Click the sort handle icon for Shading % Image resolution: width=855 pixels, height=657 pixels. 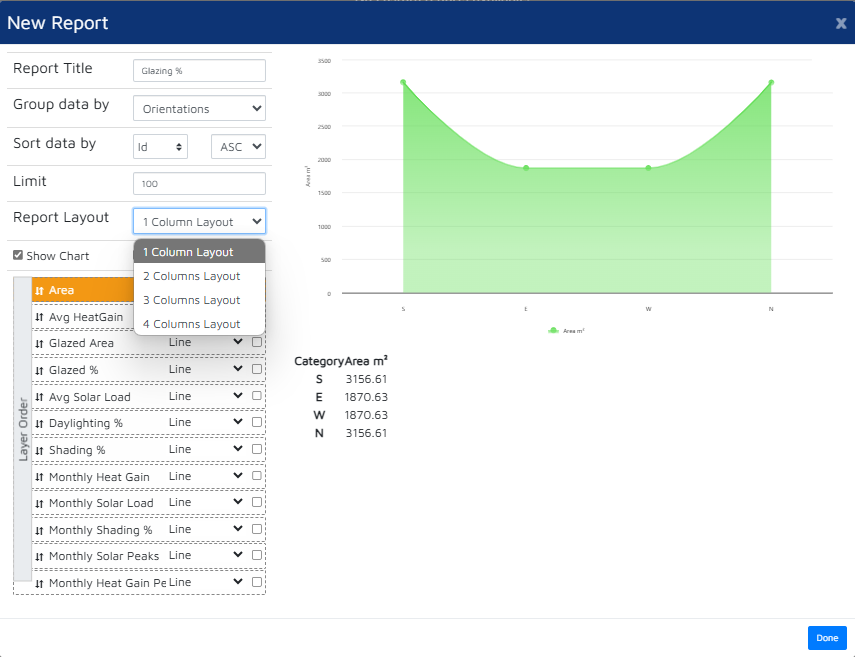click(x=39, y=450)
